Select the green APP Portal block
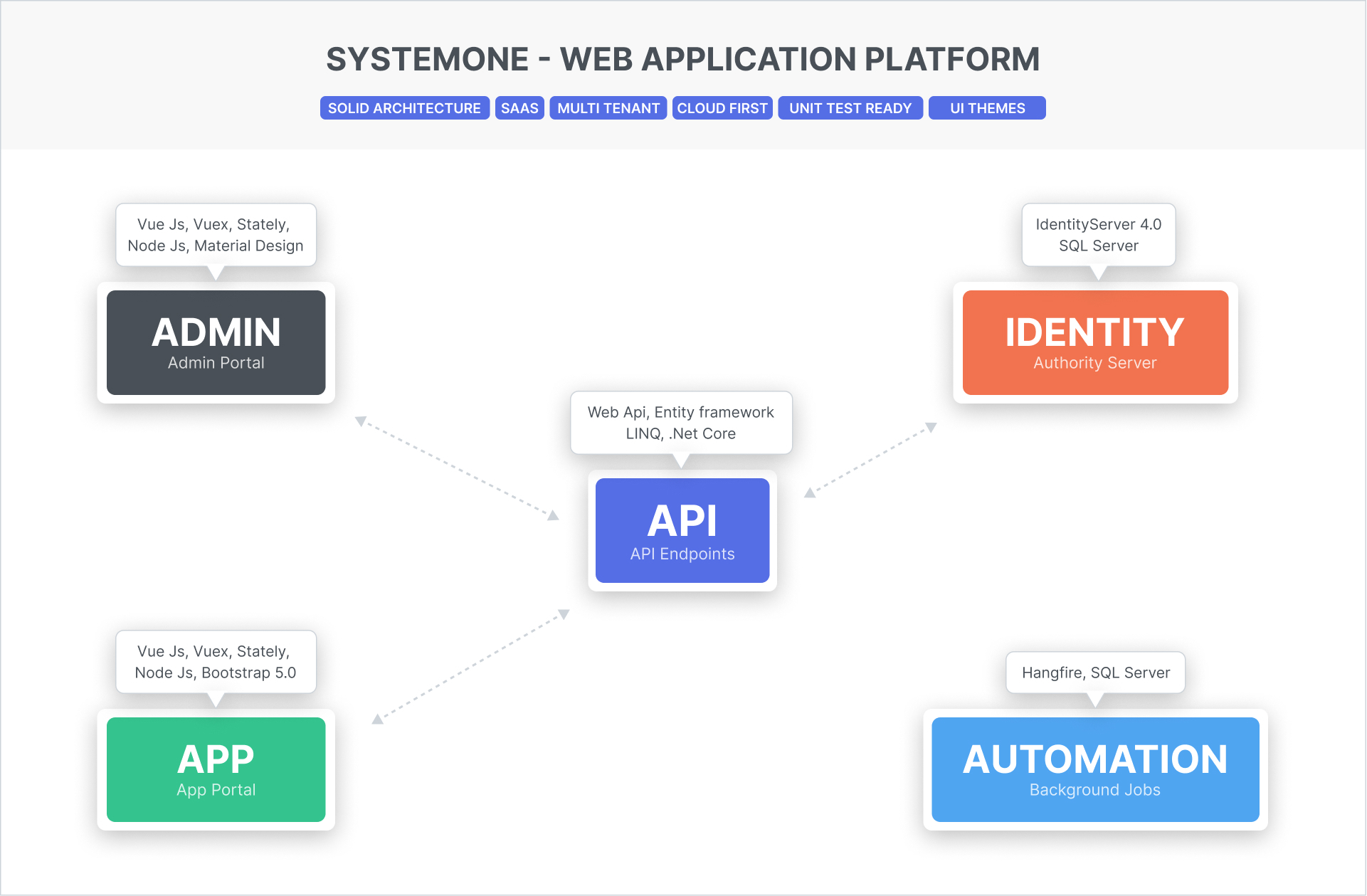Viewport: 1367px width, 896px height. click(216, 769)
